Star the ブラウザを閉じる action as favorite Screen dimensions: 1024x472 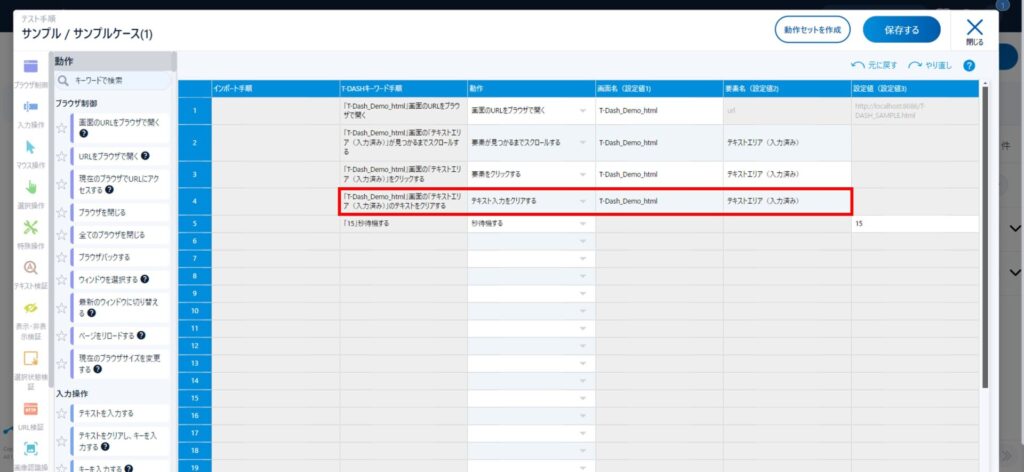point(62,212)
